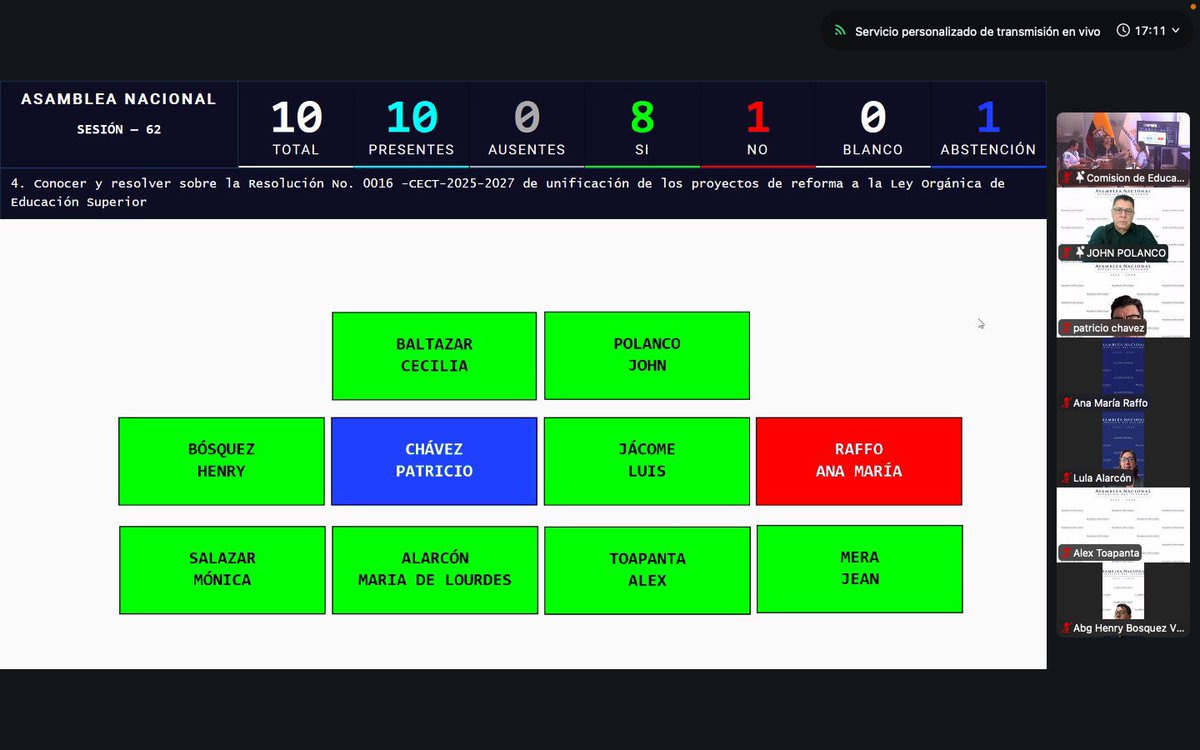1200x750 pixels.
Task: Click the pin icon on JOHN POLANCO tile
Action: 1080,253
